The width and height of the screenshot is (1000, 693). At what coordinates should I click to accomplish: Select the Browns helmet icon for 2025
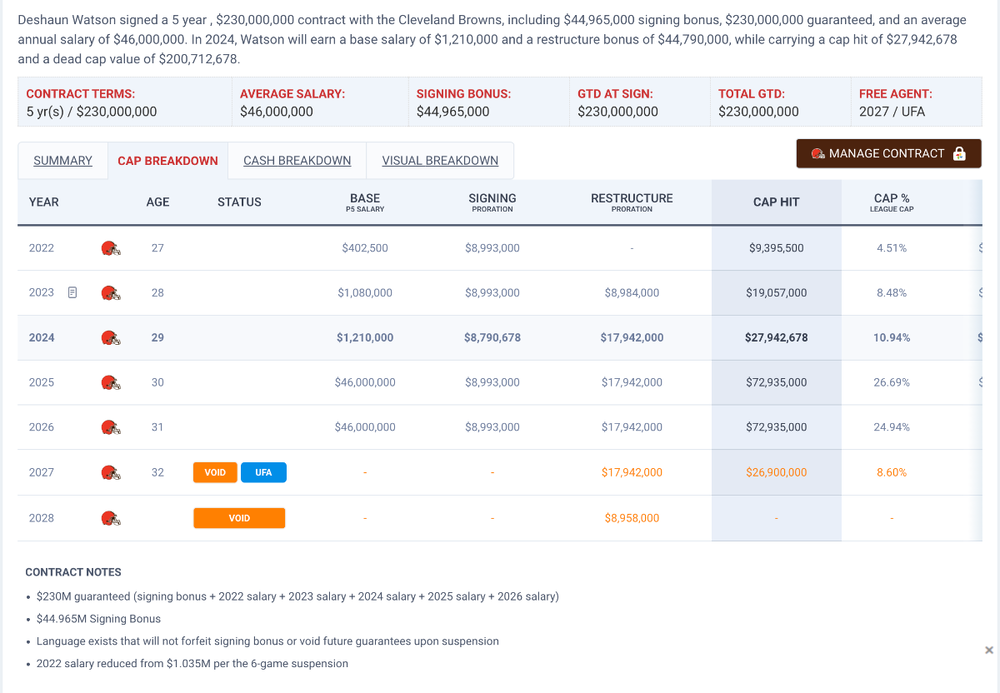click(111, 383)
